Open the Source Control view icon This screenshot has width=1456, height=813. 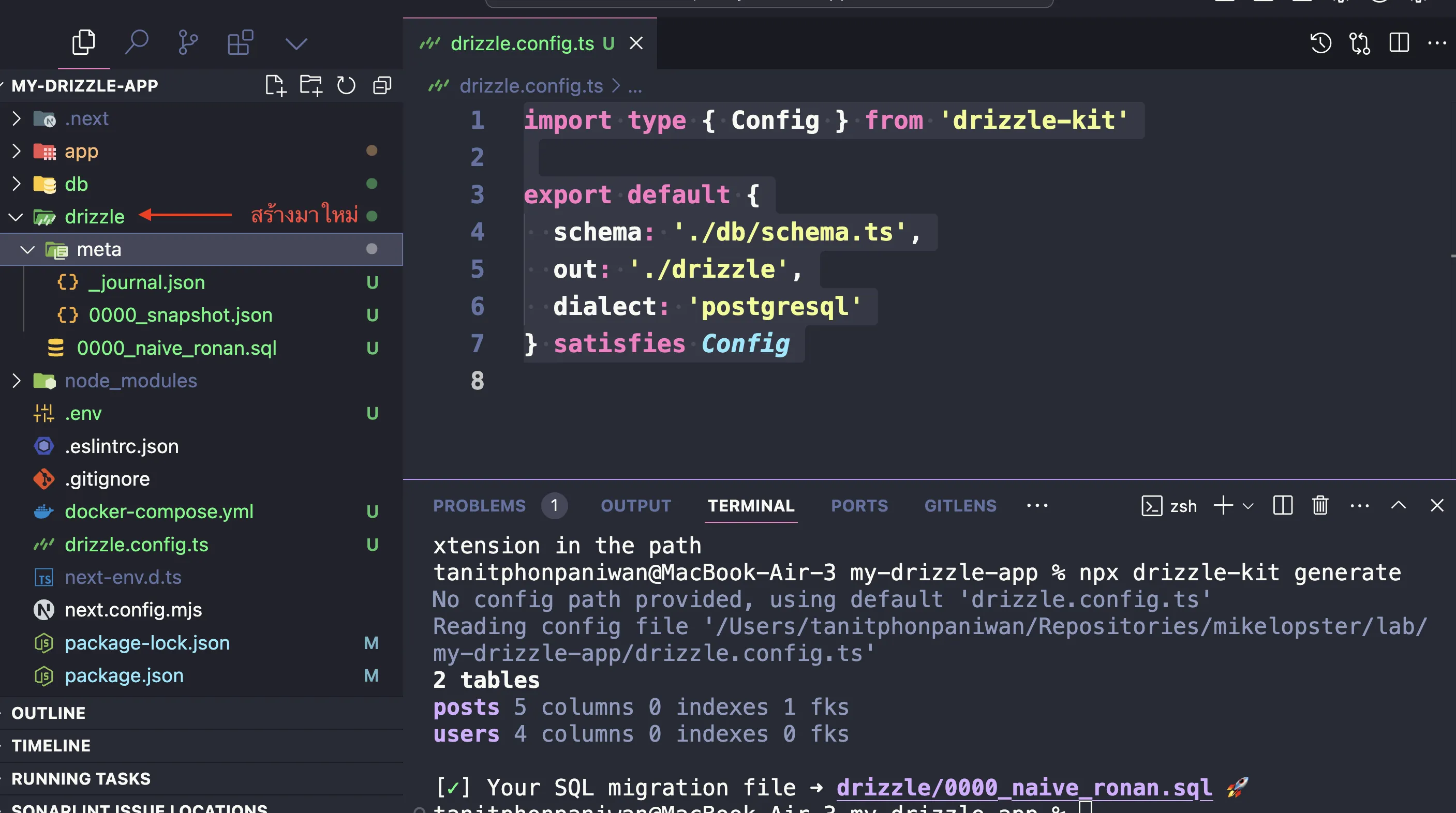188,43
